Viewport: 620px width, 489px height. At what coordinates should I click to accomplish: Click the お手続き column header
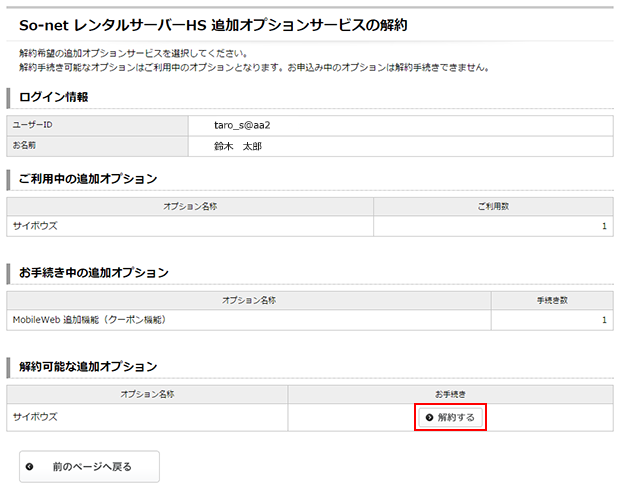point(450,394)
